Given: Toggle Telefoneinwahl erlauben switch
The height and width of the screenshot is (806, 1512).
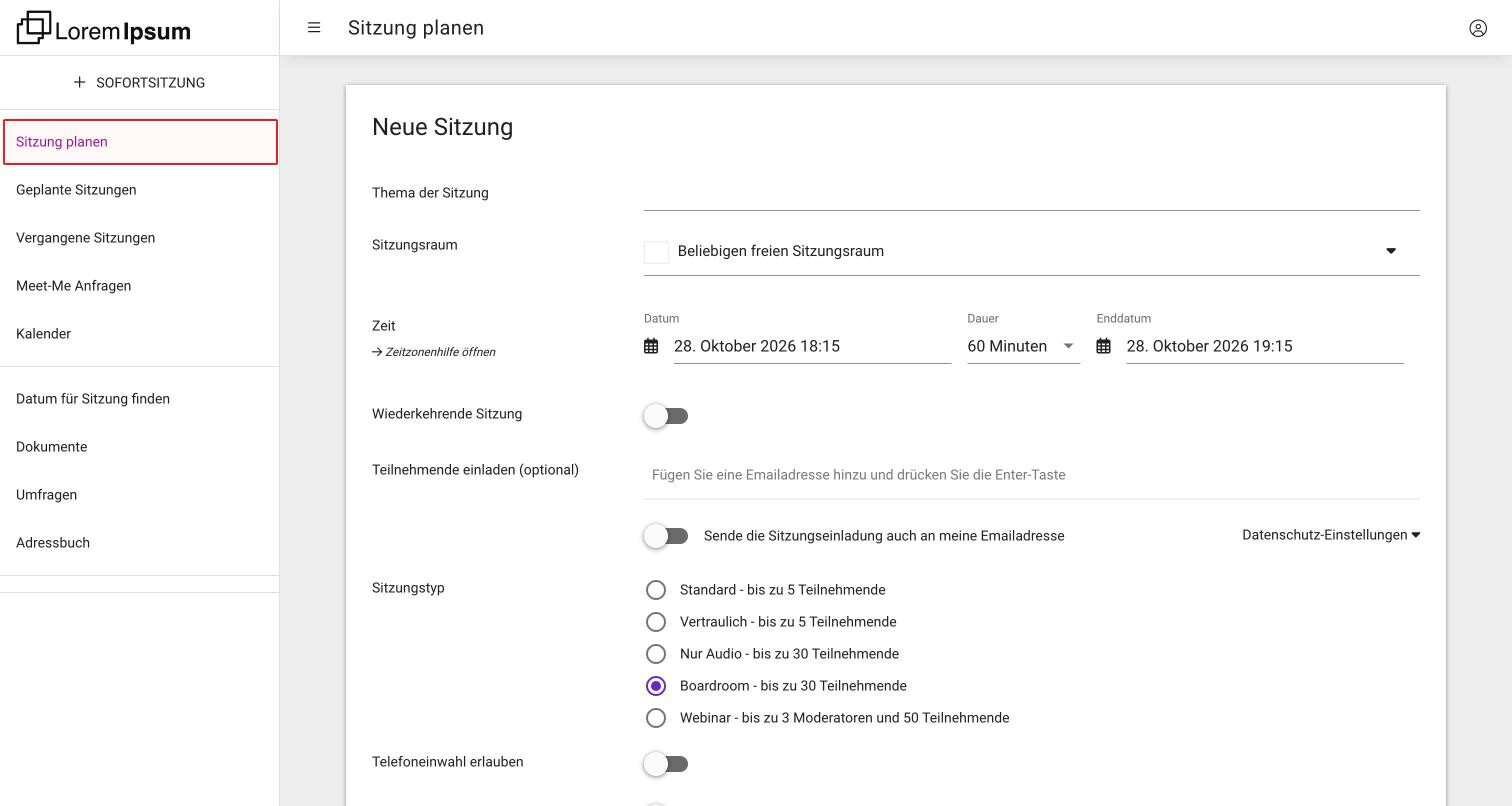Looking at the screenshot, I should [x=666, y=764].
